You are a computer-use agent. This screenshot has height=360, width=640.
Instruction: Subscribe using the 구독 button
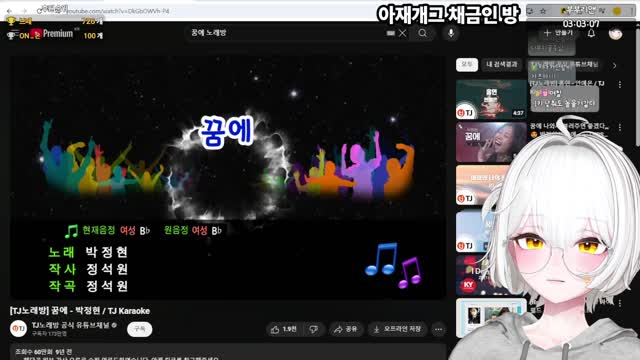point(140,329)
